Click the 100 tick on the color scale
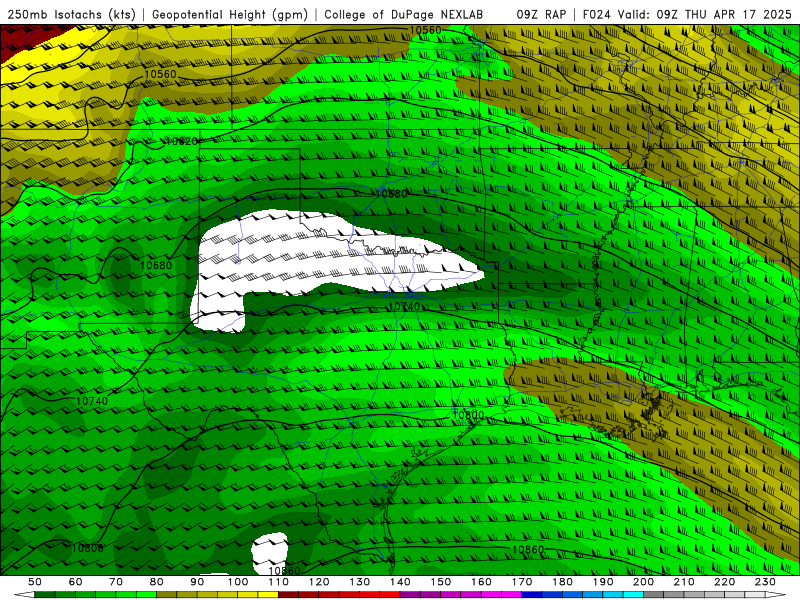800x600 pixels. click(238, 582)
